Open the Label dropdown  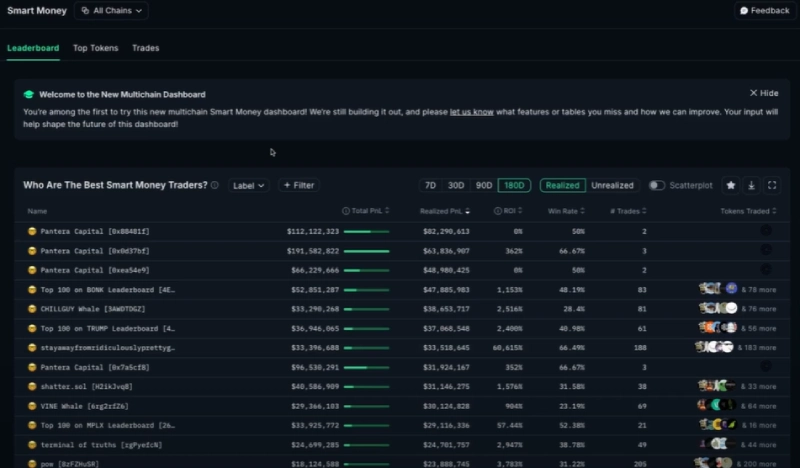click(248, 185)
